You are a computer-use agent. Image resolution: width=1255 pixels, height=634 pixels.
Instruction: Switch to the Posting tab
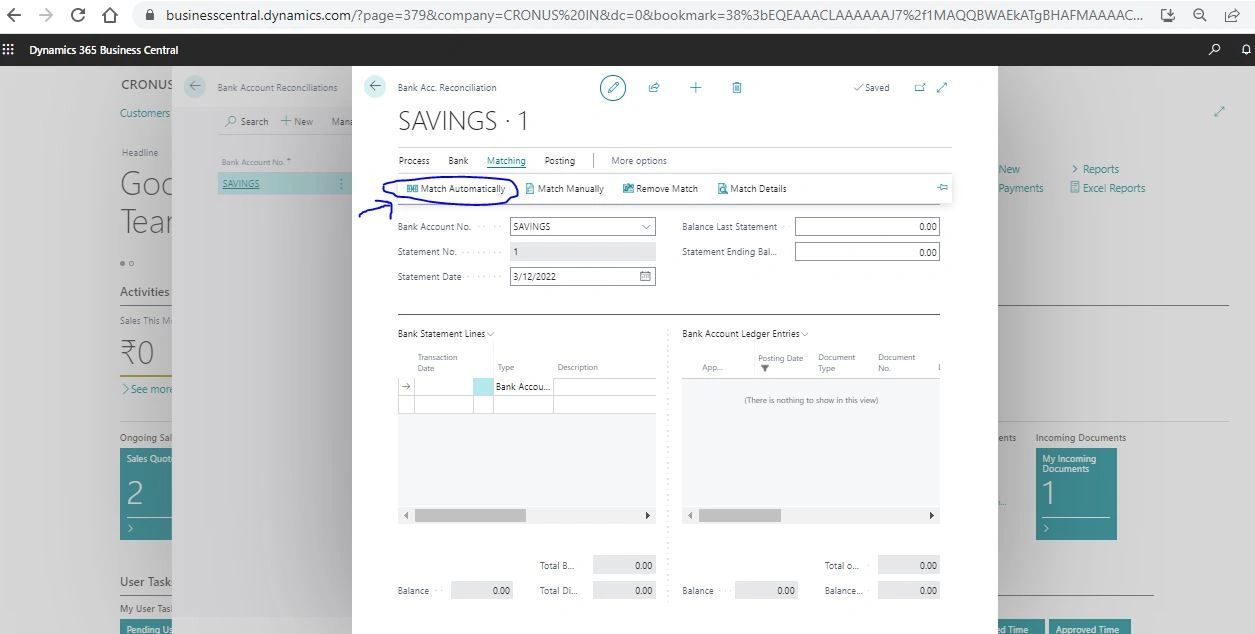(559, 160)
